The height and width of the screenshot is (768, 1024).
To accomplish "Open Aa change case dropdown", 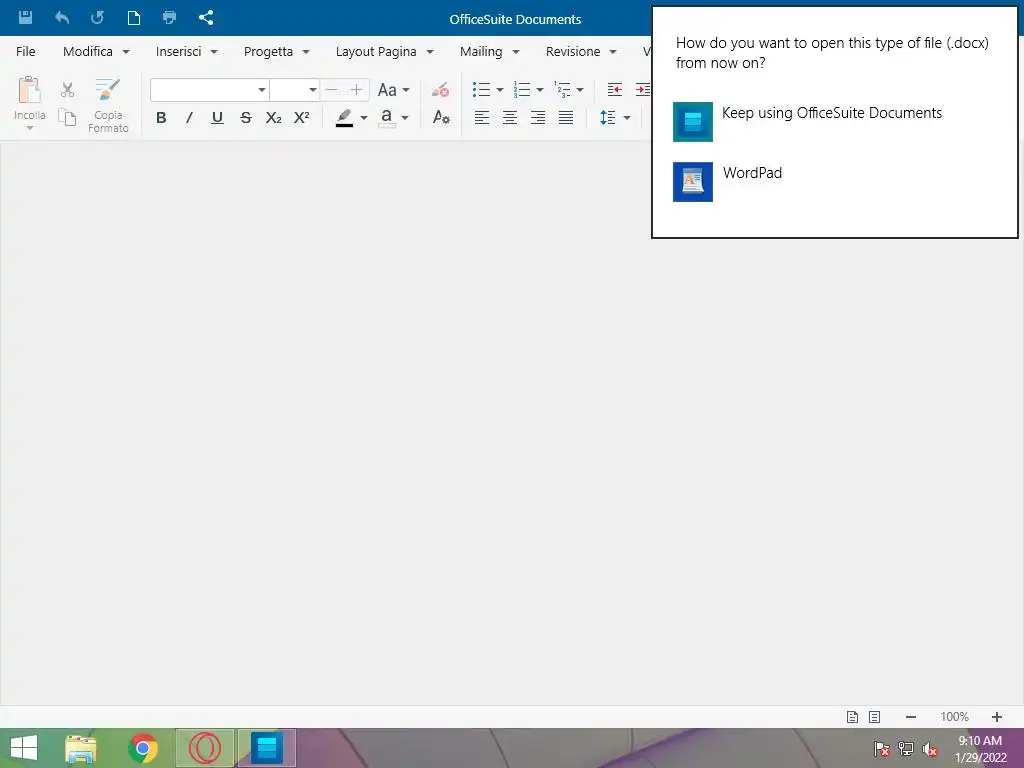I will coord(394,89).
